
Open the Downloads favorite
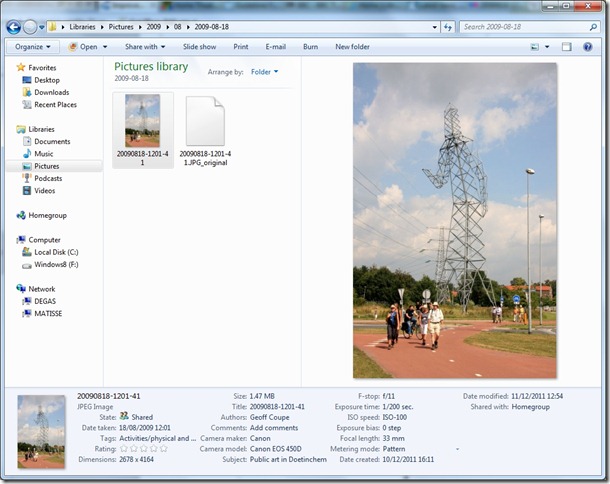click(52, 92)
